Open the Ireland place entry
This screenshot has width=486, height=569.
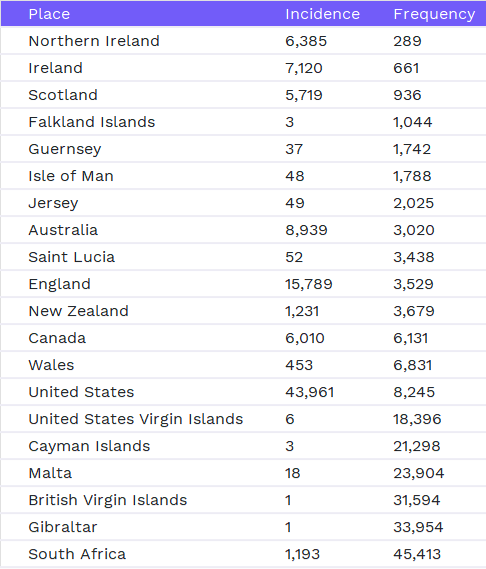click(56, 68)
